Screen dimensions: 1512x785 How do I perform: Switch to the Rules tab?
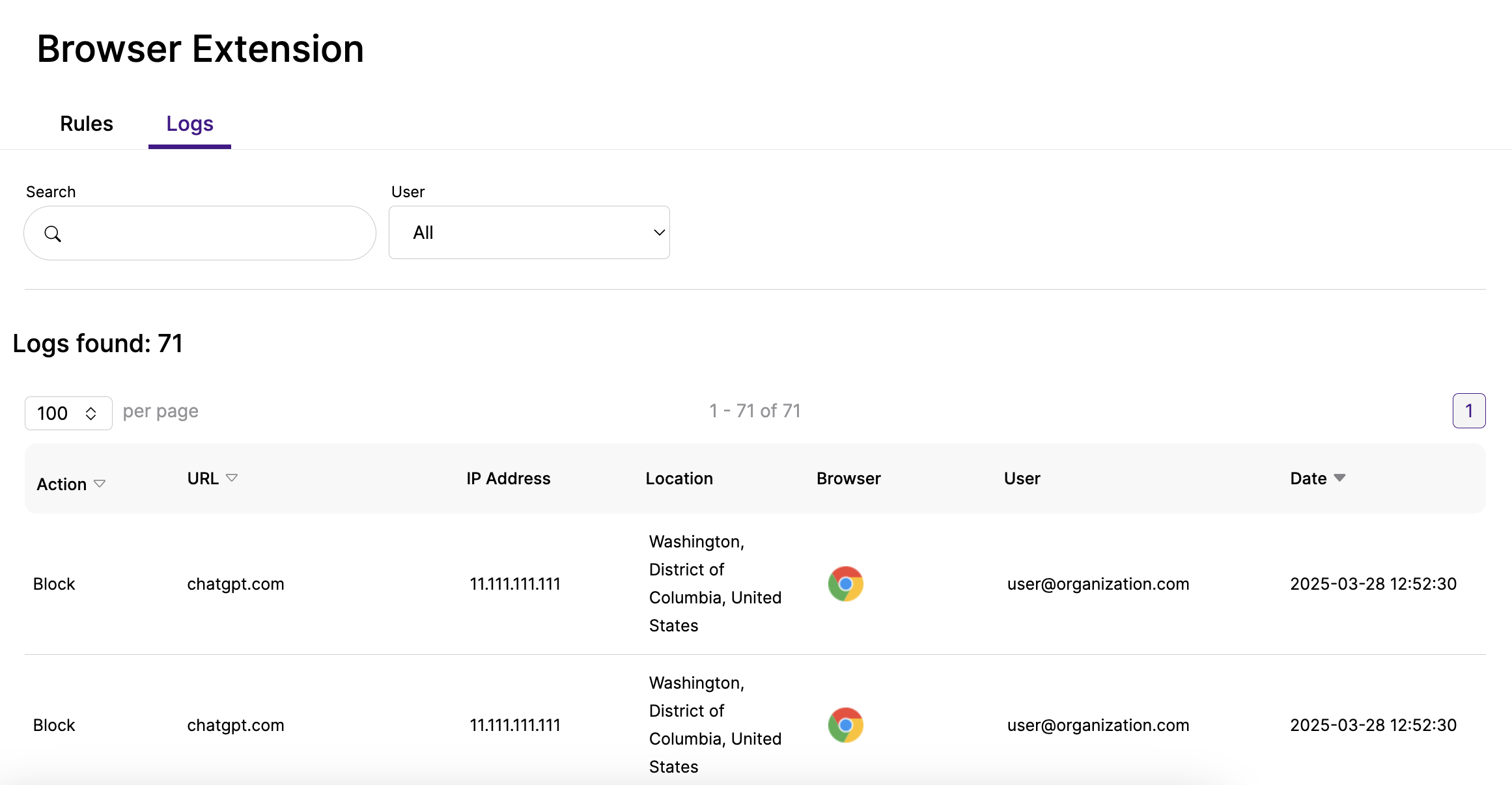click(x=87, y=124)
